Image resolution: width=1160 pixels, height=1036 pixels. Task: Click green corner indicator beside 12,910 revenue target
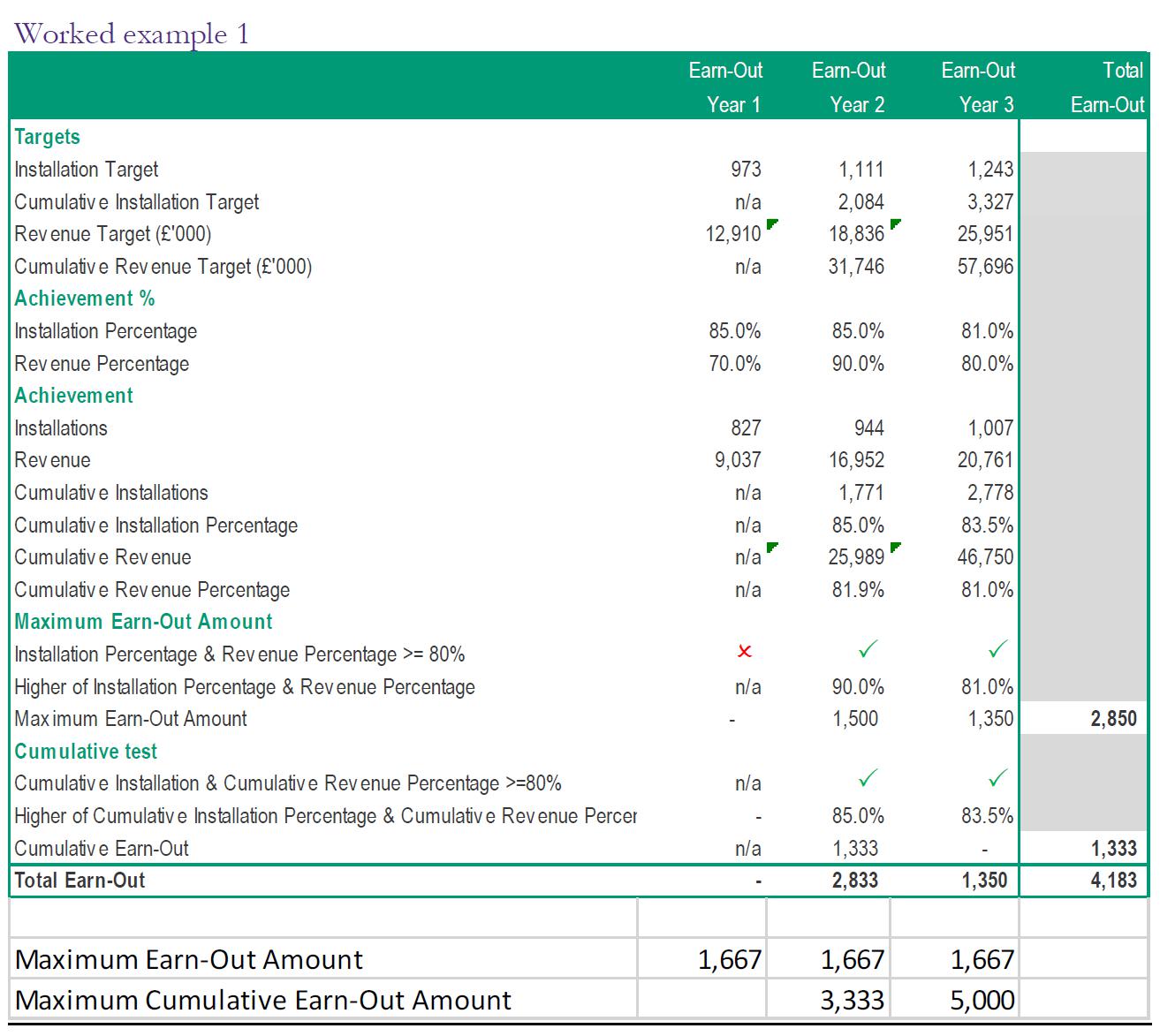coord(772,224)
